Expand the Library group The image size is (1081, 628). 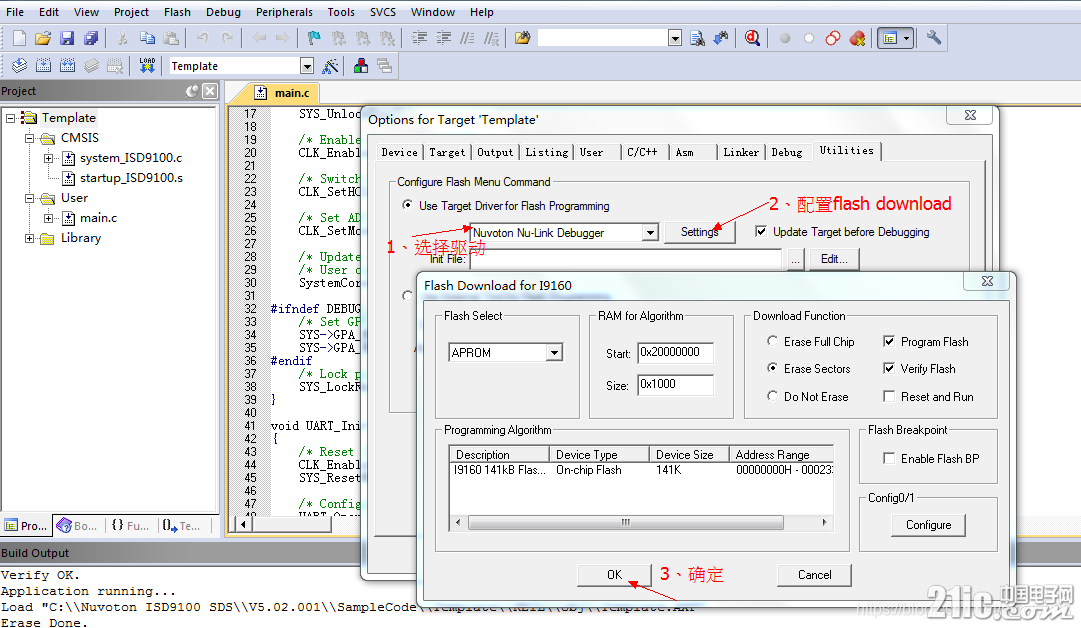[30, 239]
